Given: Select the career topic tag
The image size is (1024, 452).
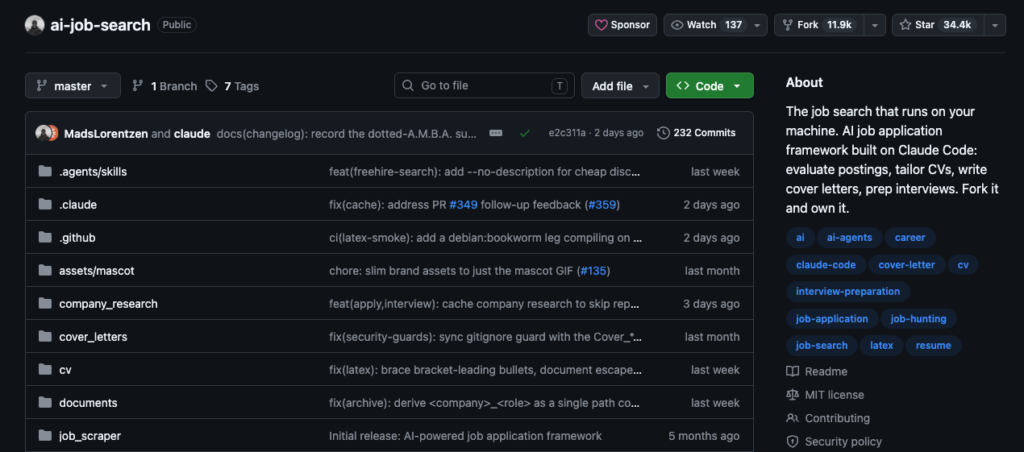Looking at the screenshot, I should pos(910,238).
